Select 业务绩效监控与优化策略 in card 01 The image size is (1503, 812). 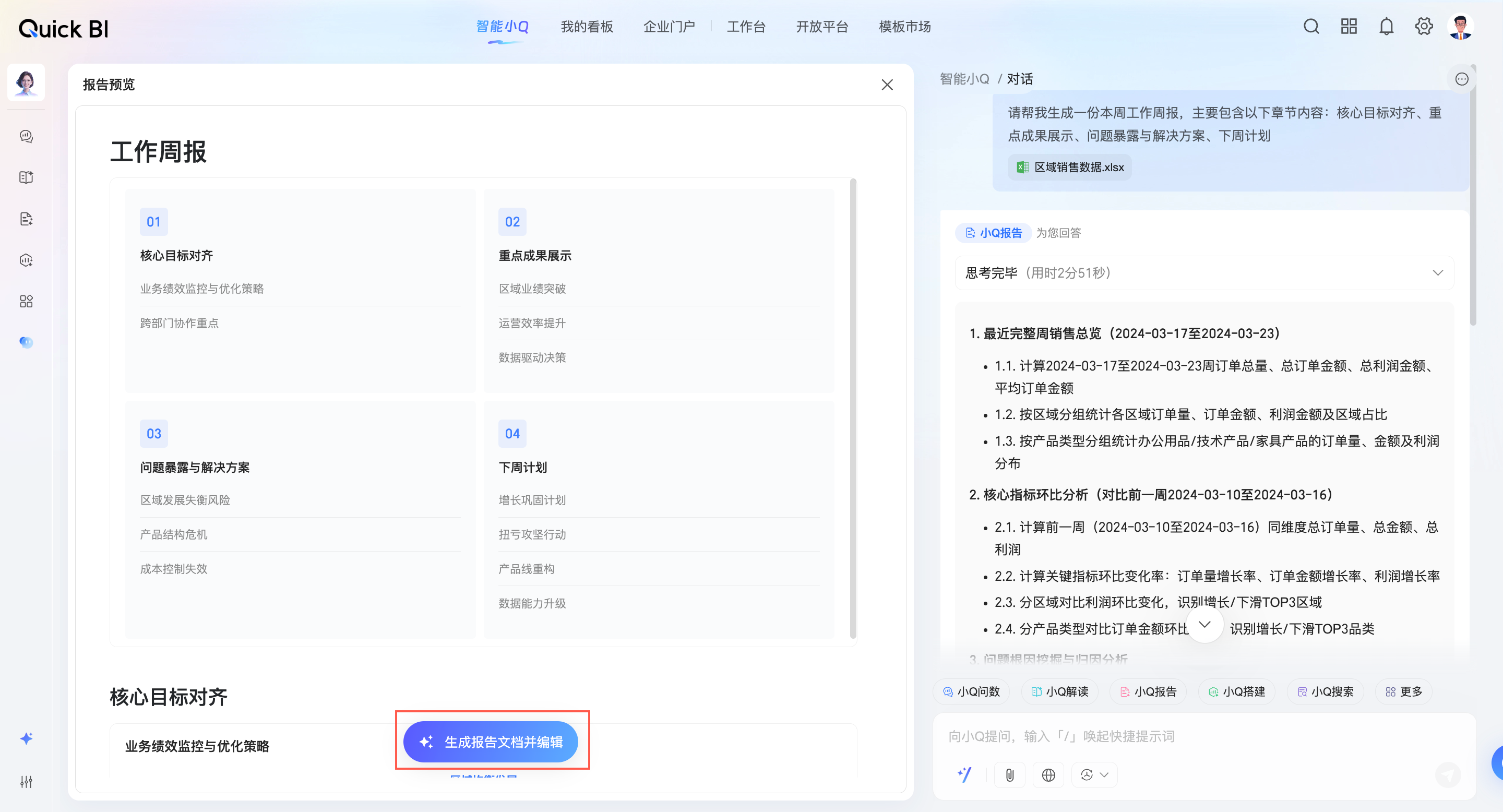pos(202,289)
